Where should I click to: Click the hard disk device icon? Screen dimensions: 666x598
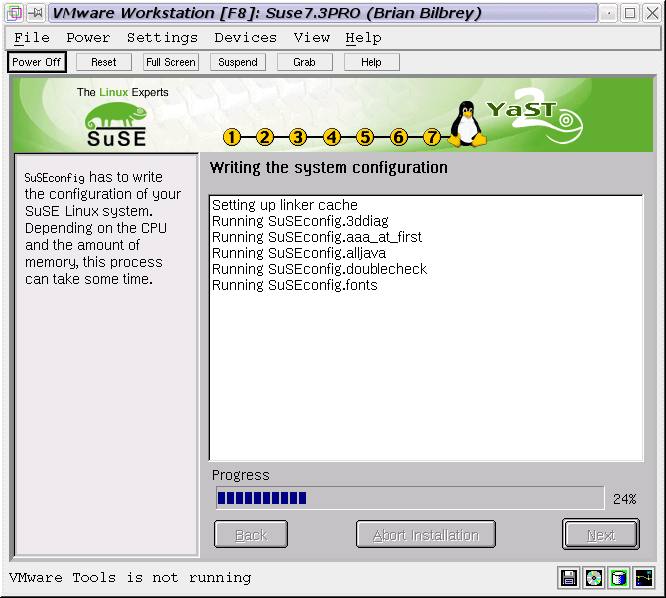pyautogui.click(x=619, y=578)
